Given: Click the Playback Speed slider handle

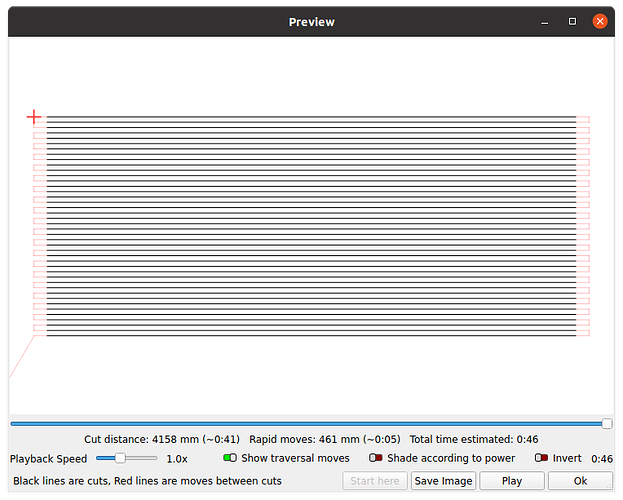Looking at the screenshot, I should [120, 458].
